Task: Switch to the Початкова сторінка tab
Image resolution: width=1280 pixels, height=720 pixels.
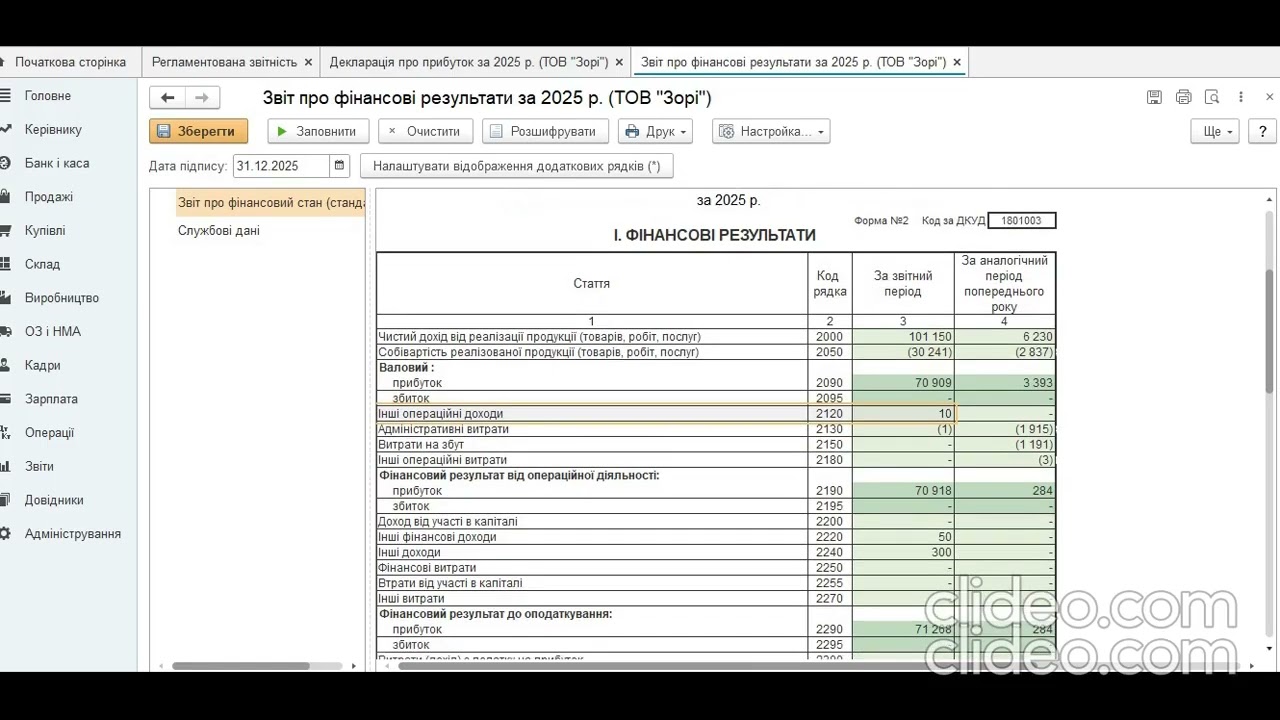Action: 70,62
